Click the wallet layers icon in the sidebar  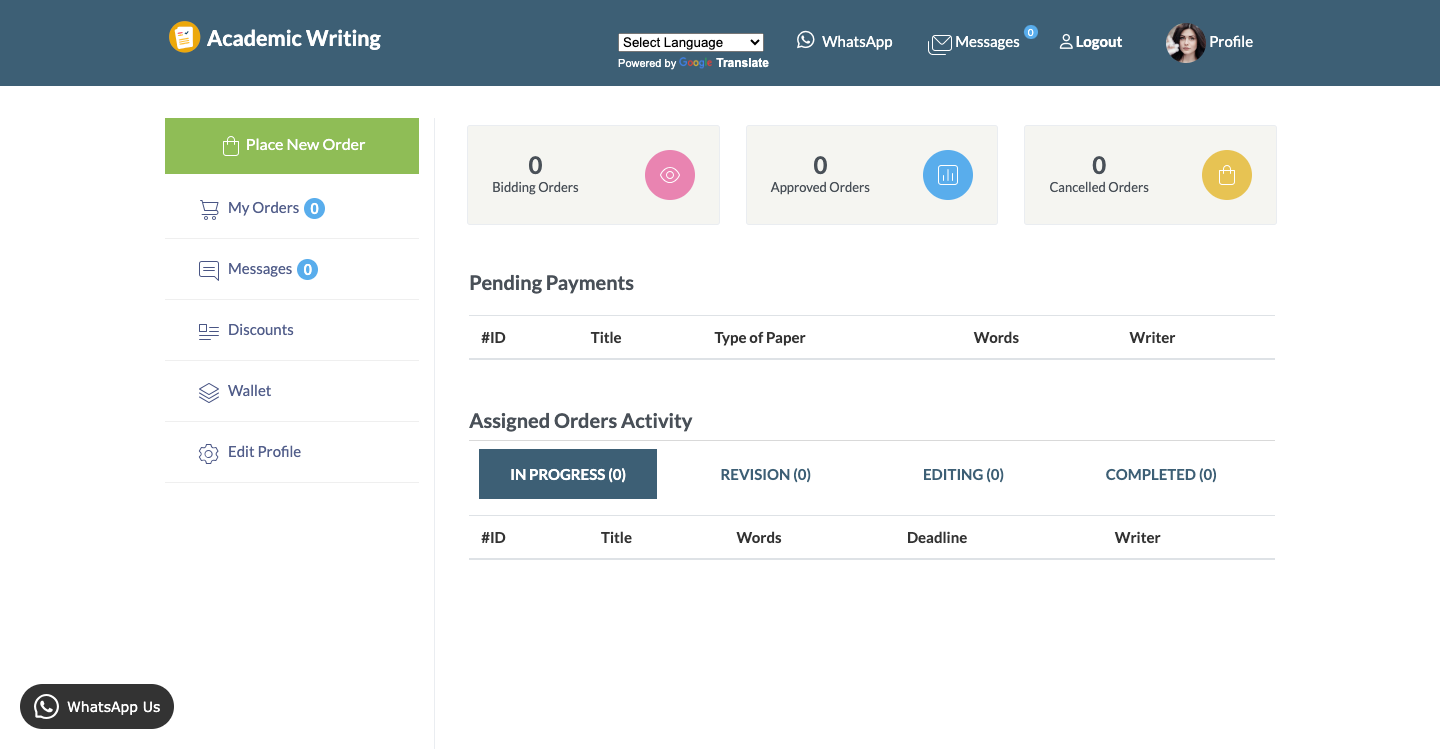pos(208,392)
